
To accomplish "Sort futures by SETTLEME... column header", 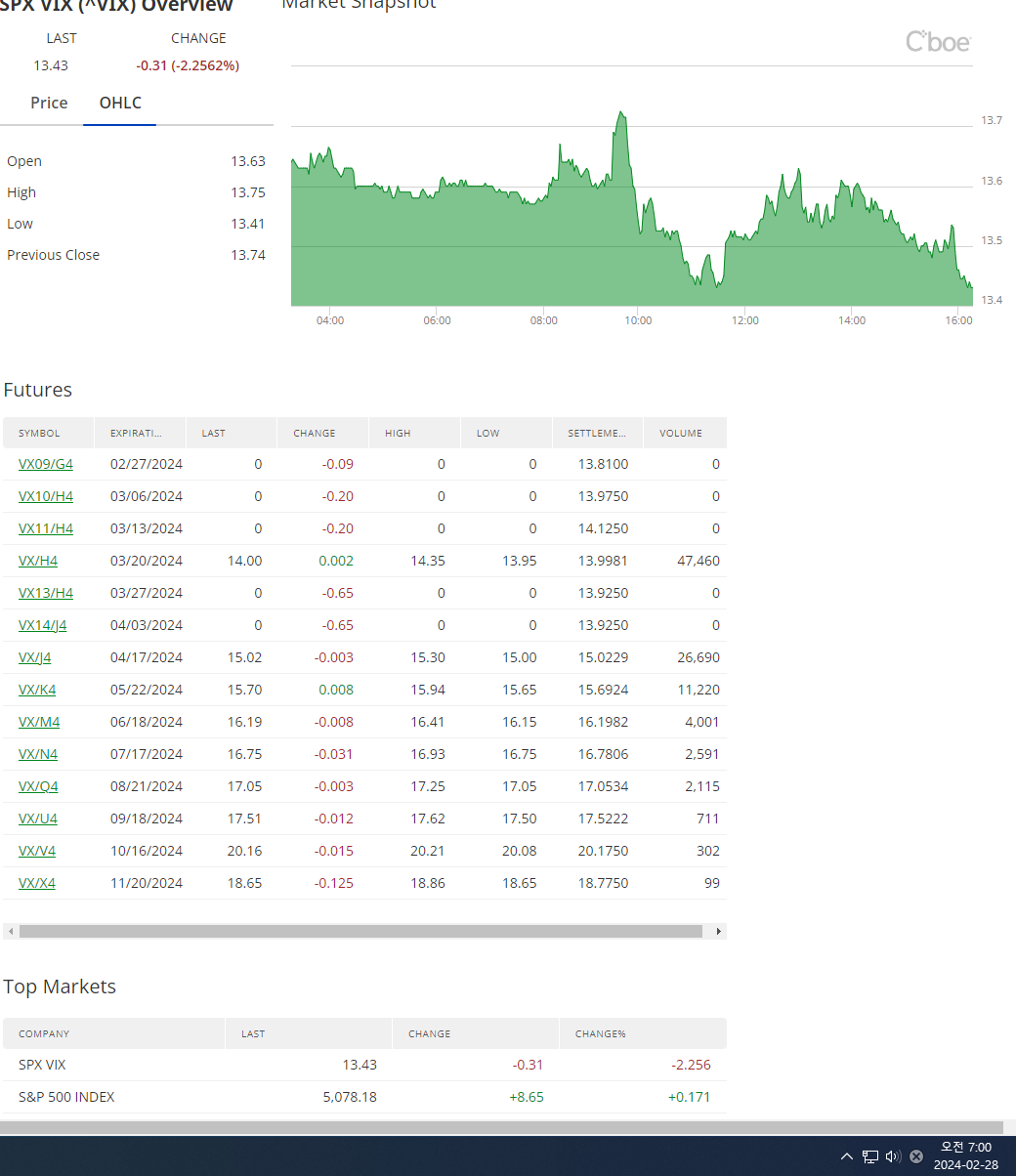I will (598, 433).
